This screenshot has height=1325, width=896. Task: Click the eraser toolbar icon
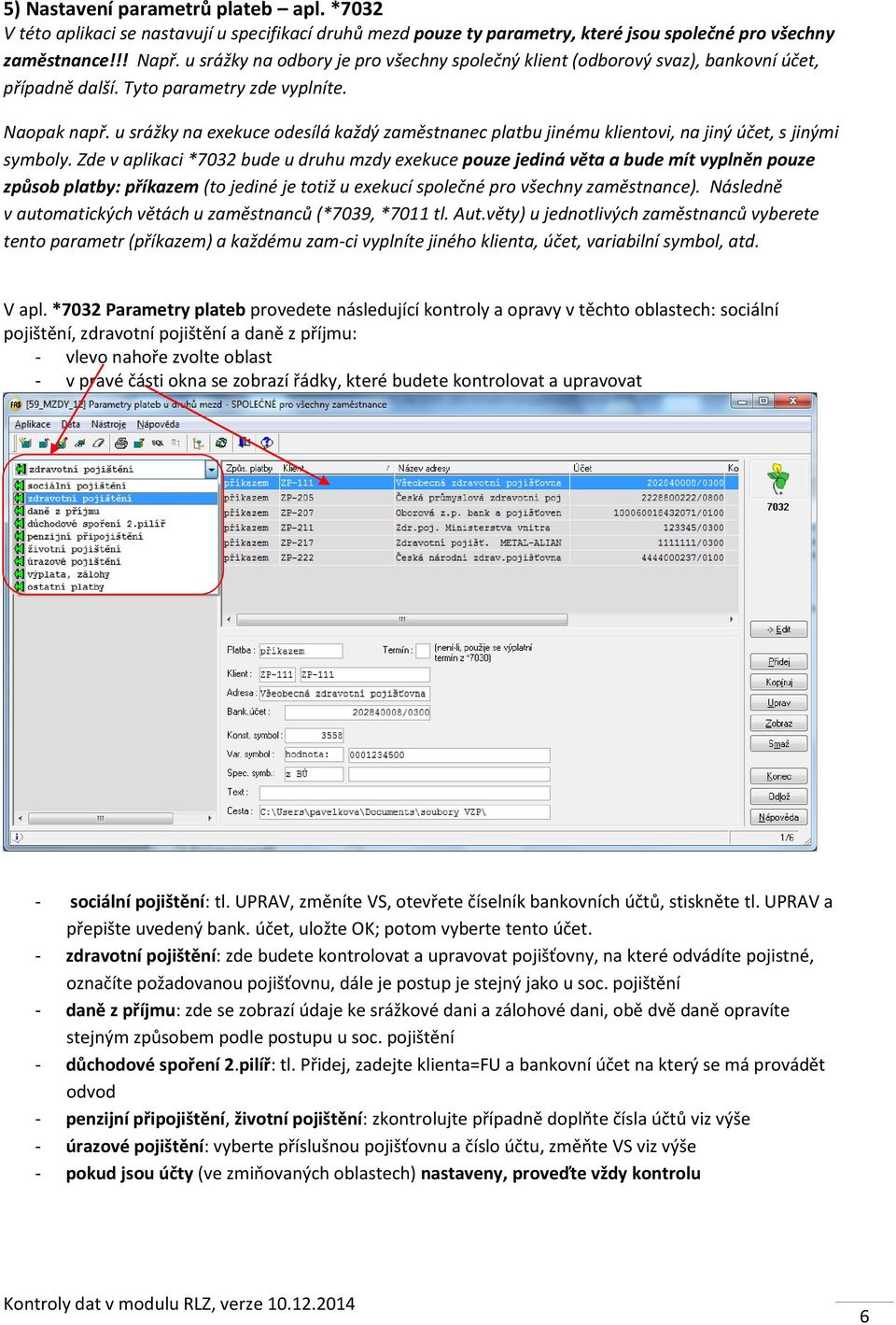(x=98, y=443)
